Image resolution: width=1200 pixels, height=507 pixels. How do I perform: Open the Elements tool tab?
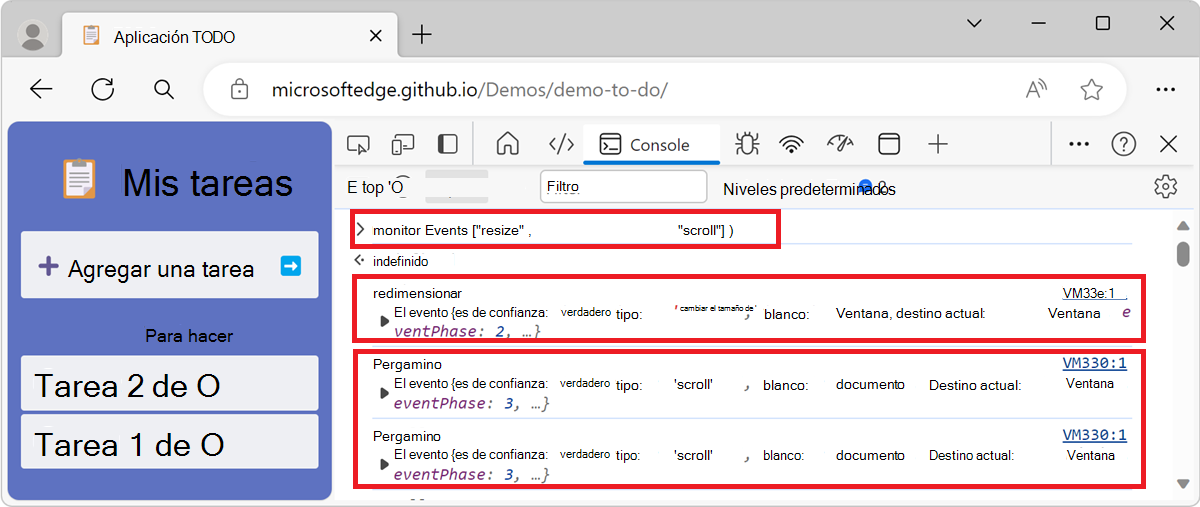point(561,145)
